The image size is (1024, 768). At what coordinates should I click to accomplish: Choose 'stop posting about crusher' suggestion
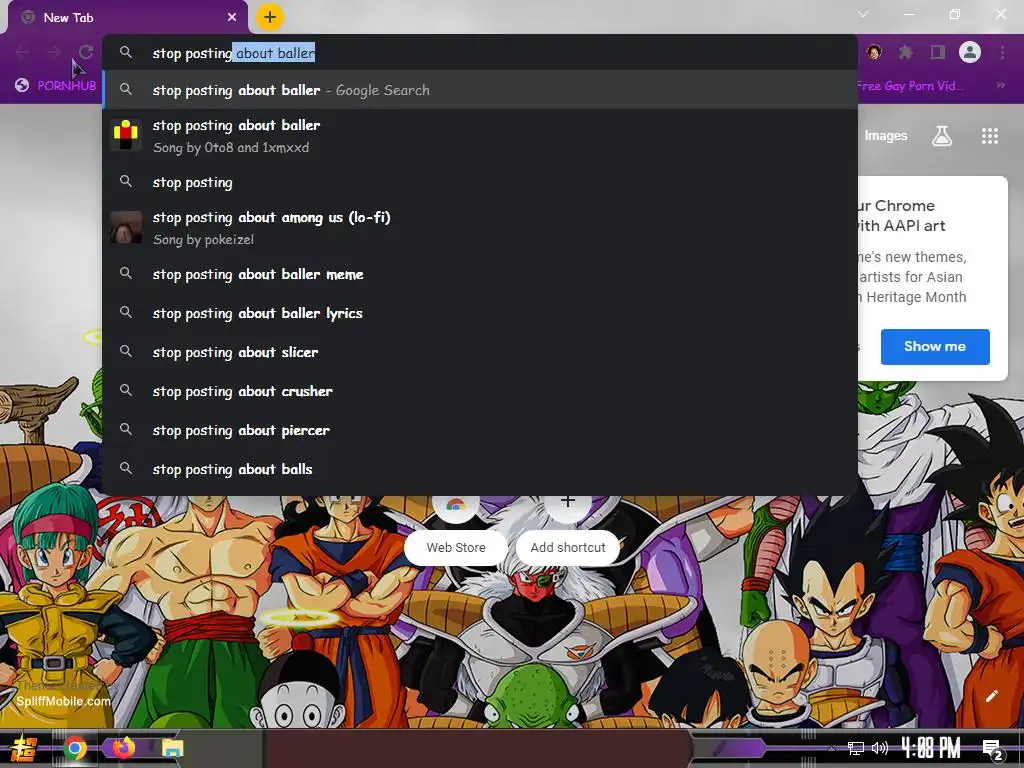tap(480, 391)
